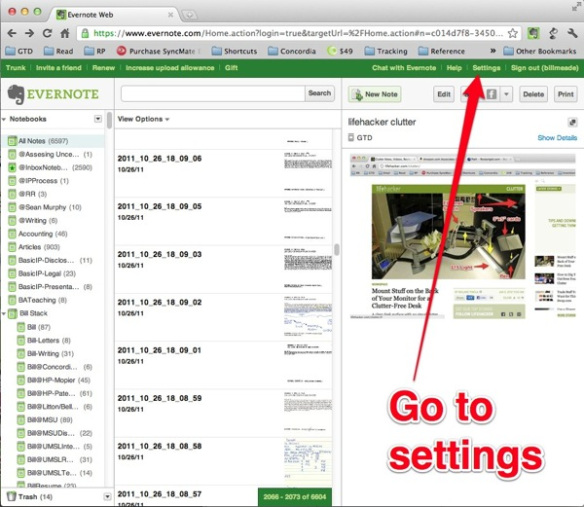Bookmark this page with the star icon
The height and width of the screenshot is (507, 584).
[512, 33]
